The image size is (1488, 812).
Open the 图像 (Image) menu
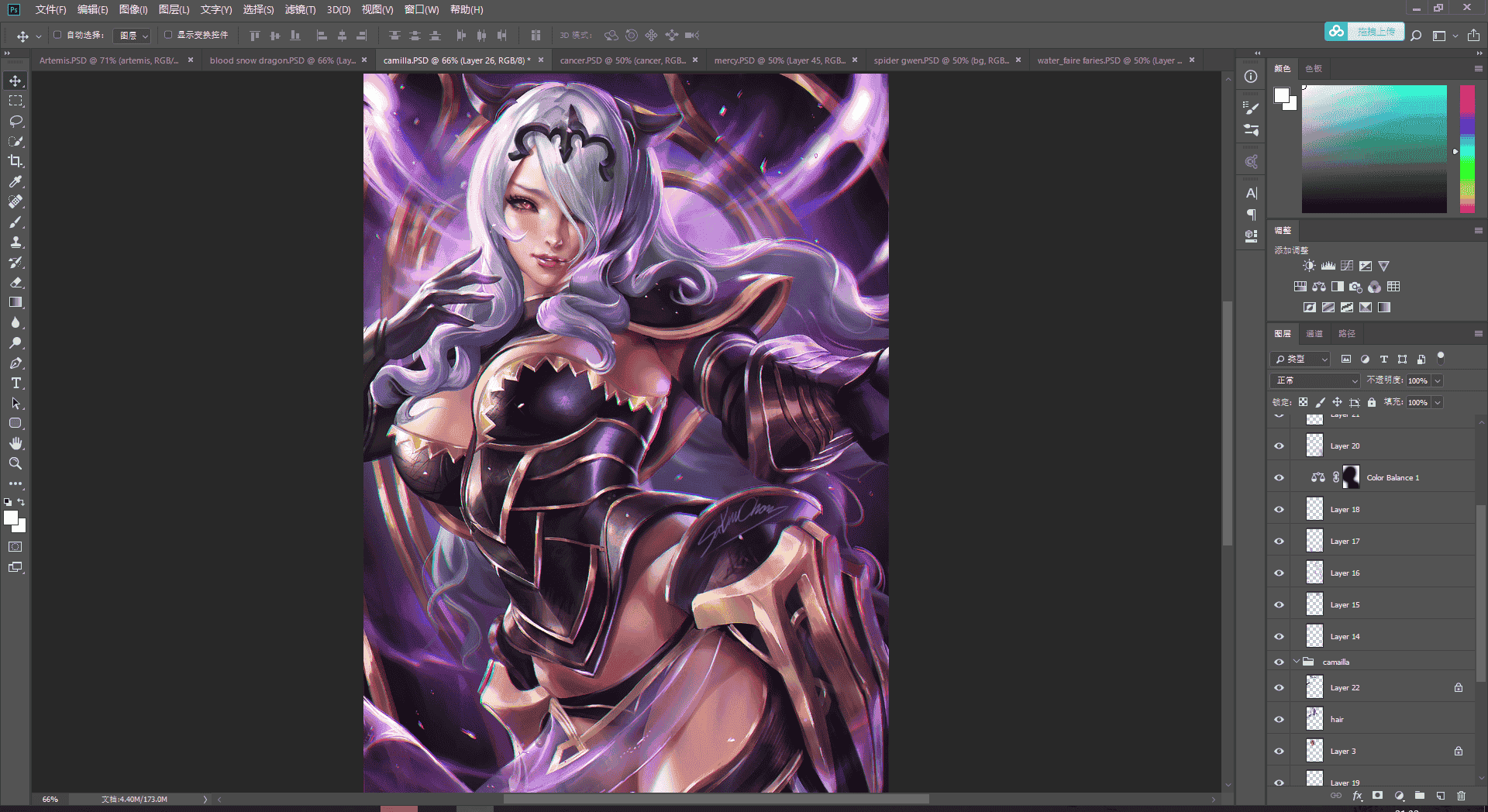click(x=133, y=9)
